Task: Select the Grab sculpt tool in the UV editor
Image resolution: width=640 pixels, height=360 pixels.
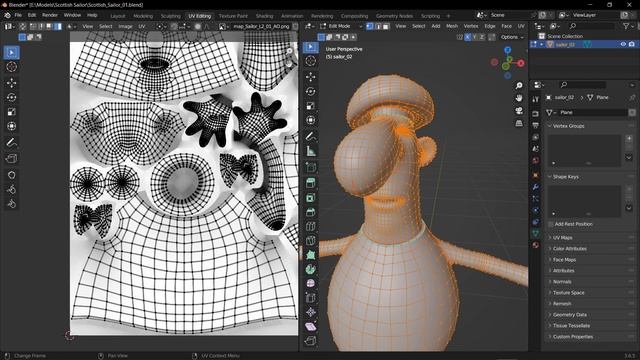Action: click(x=11, y=175)
